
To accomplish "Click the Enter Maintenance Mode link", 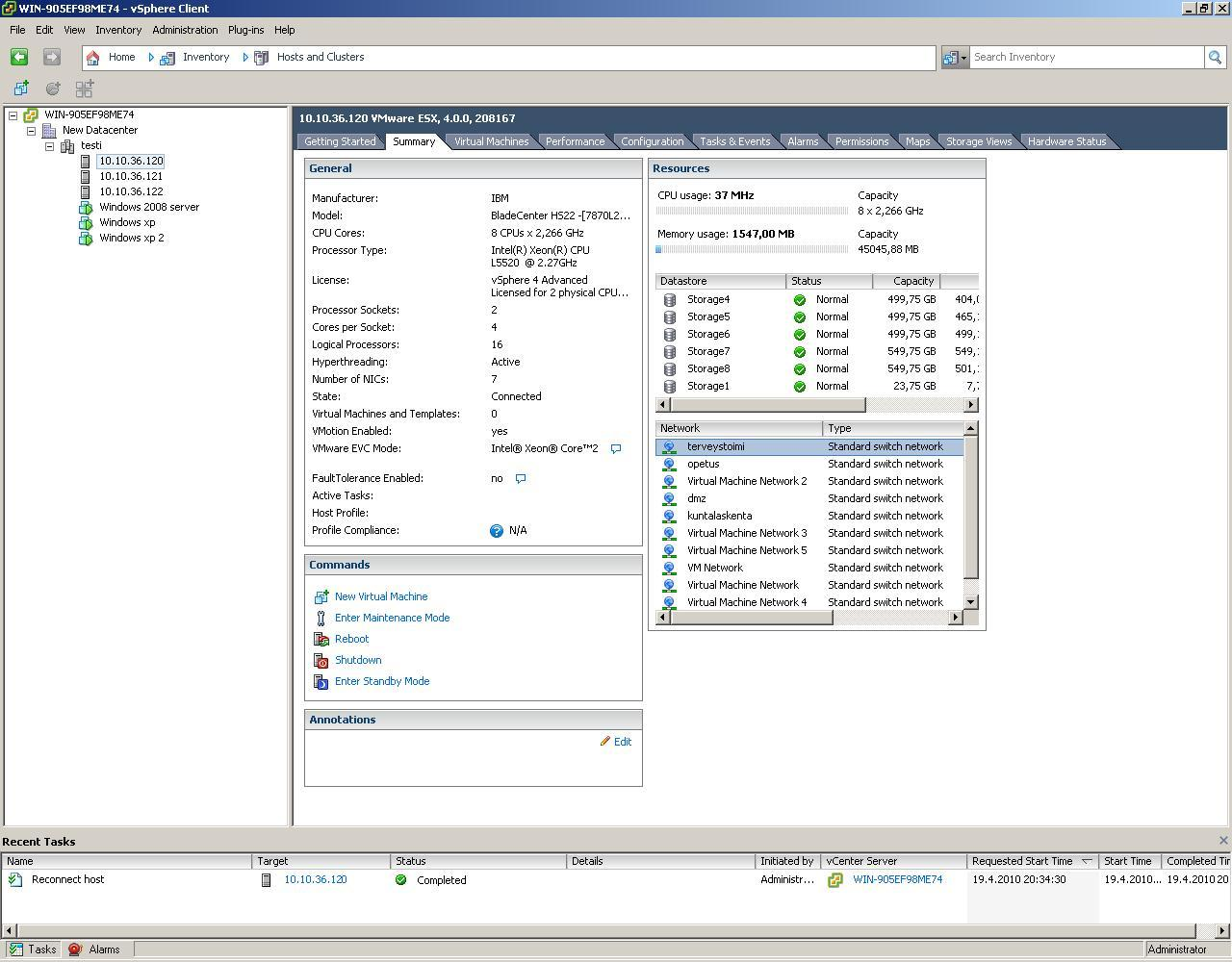I will tap(392, 618).
